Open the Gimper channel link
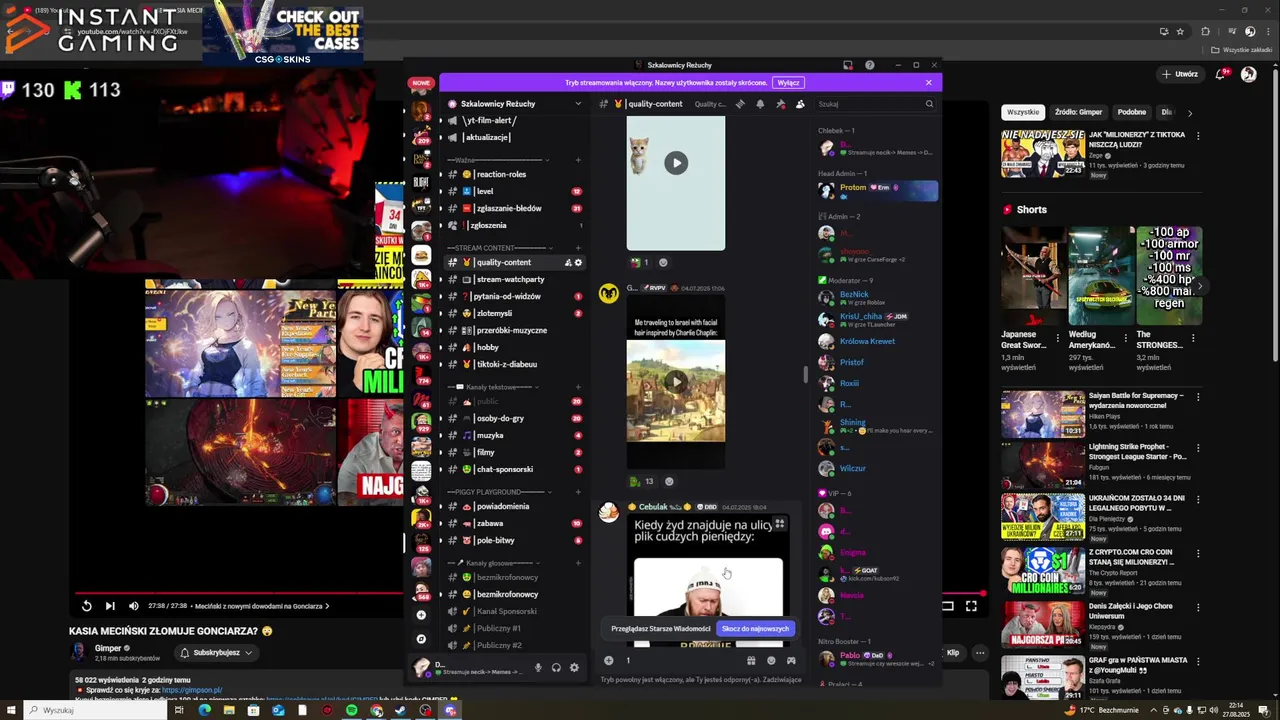The height and width of the screenshot is (720, 1280). point(108,648)
